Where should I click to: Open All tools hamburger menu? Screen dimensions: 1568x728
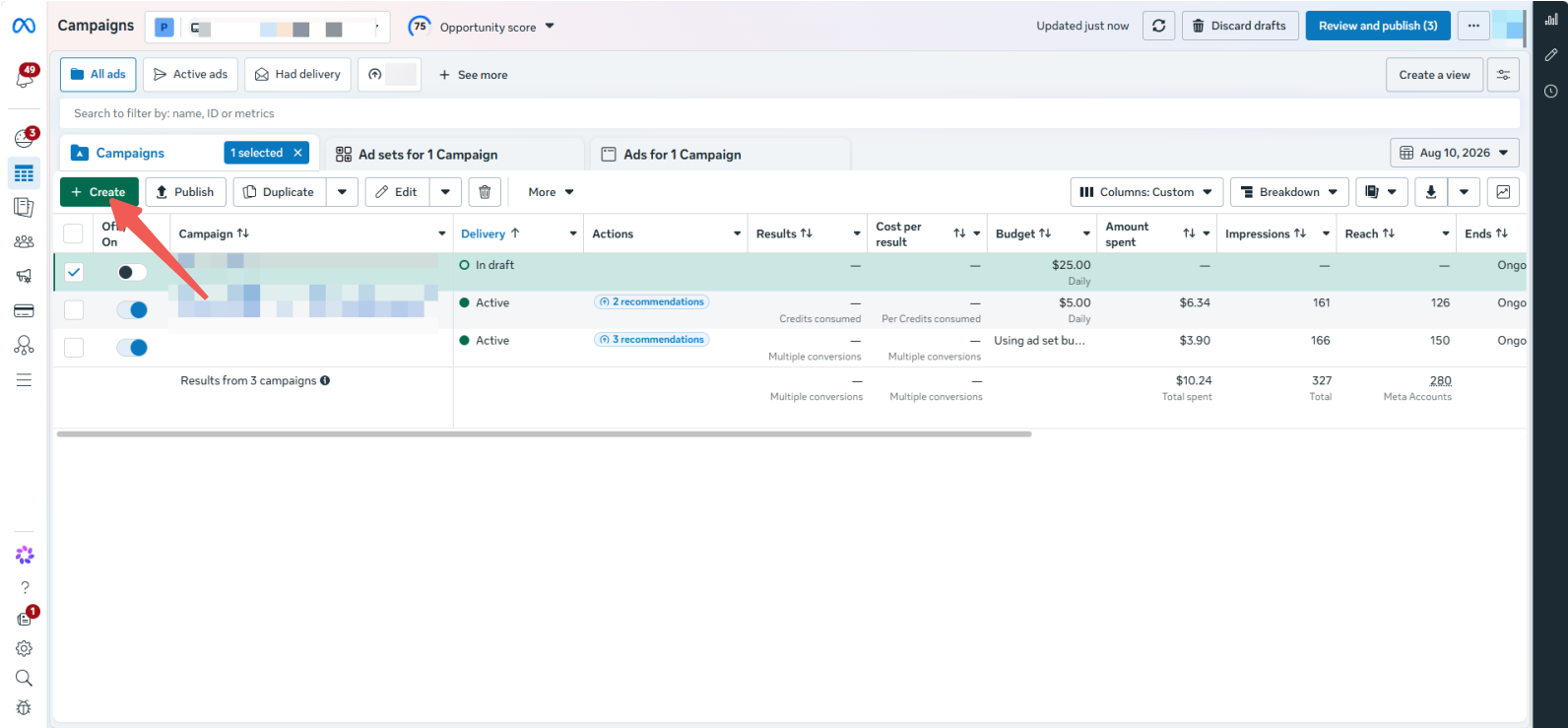(24, 380)
